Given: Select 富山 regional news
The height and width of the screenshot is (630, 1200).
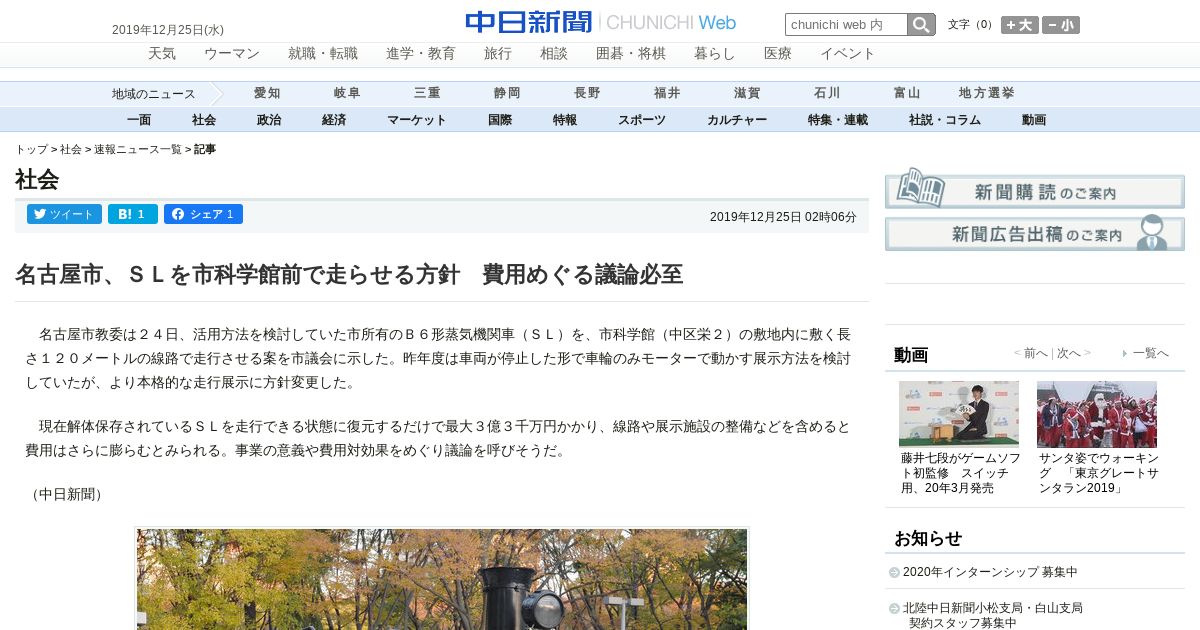Looking at the screenshot, I should 907,93.
